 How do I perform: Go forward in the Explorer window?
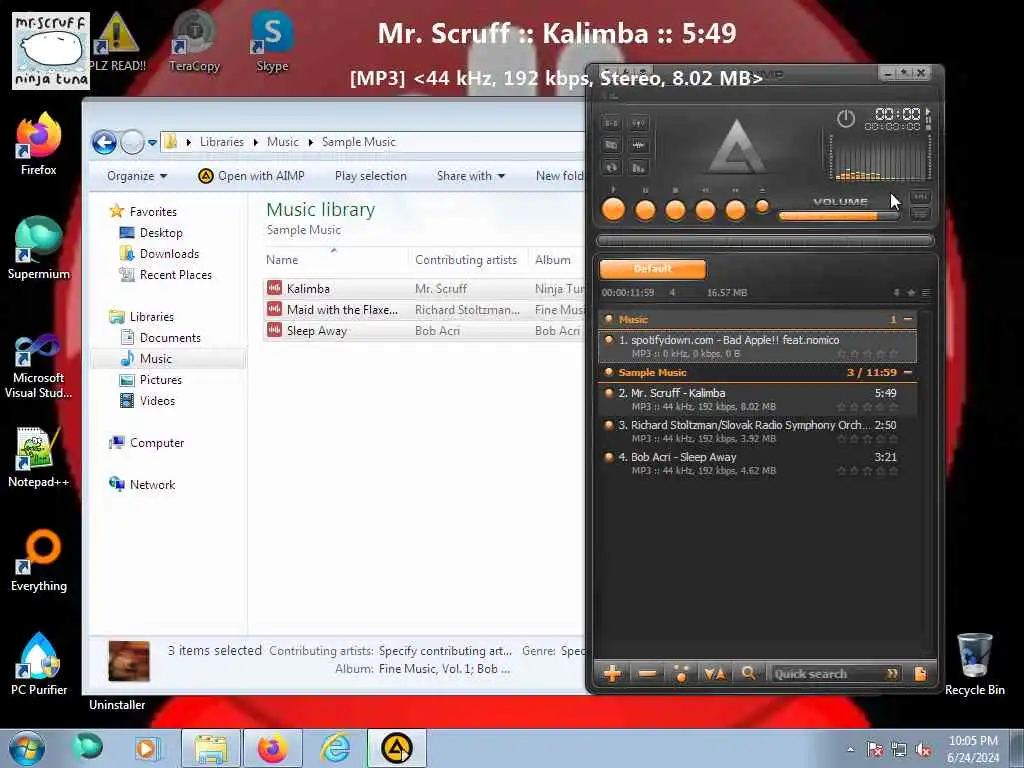click(x=132, y=142)
